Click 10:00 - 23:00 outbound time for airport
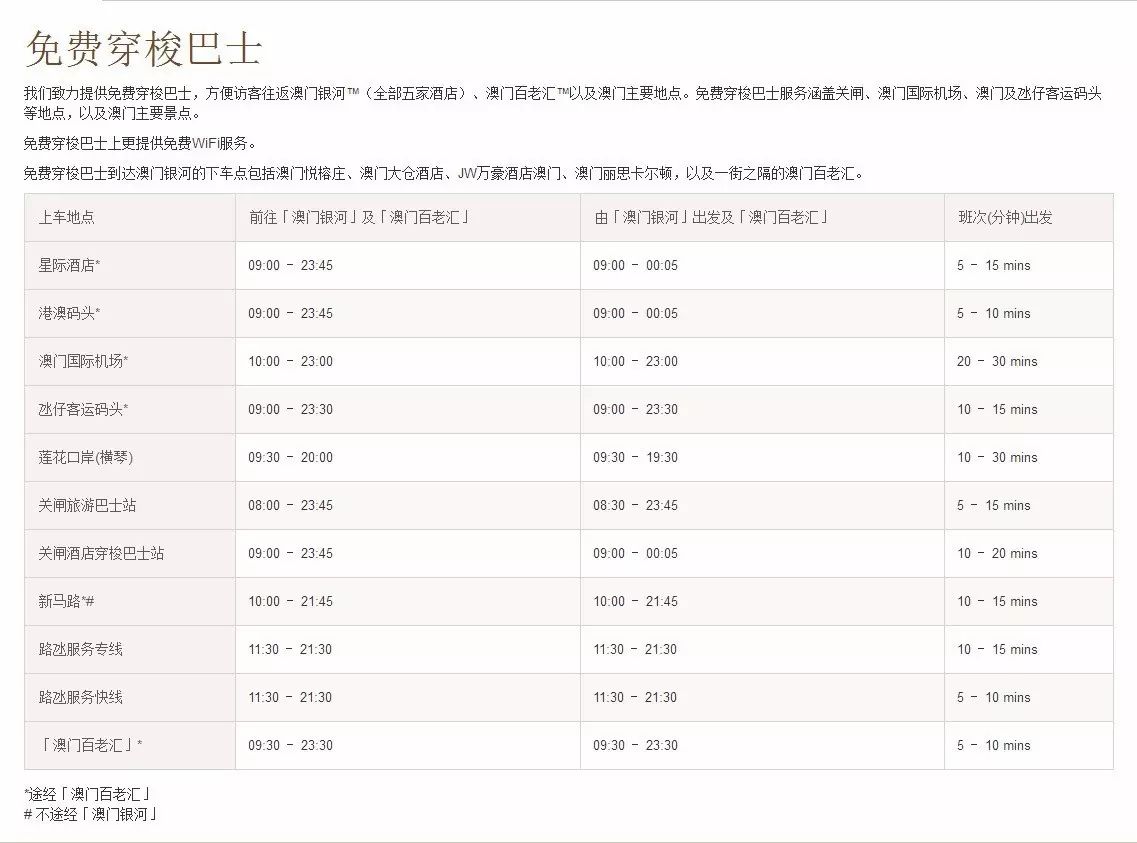The width and height of the screenshot is (1137, 843). pyautogui.click(x=635, y=361)
